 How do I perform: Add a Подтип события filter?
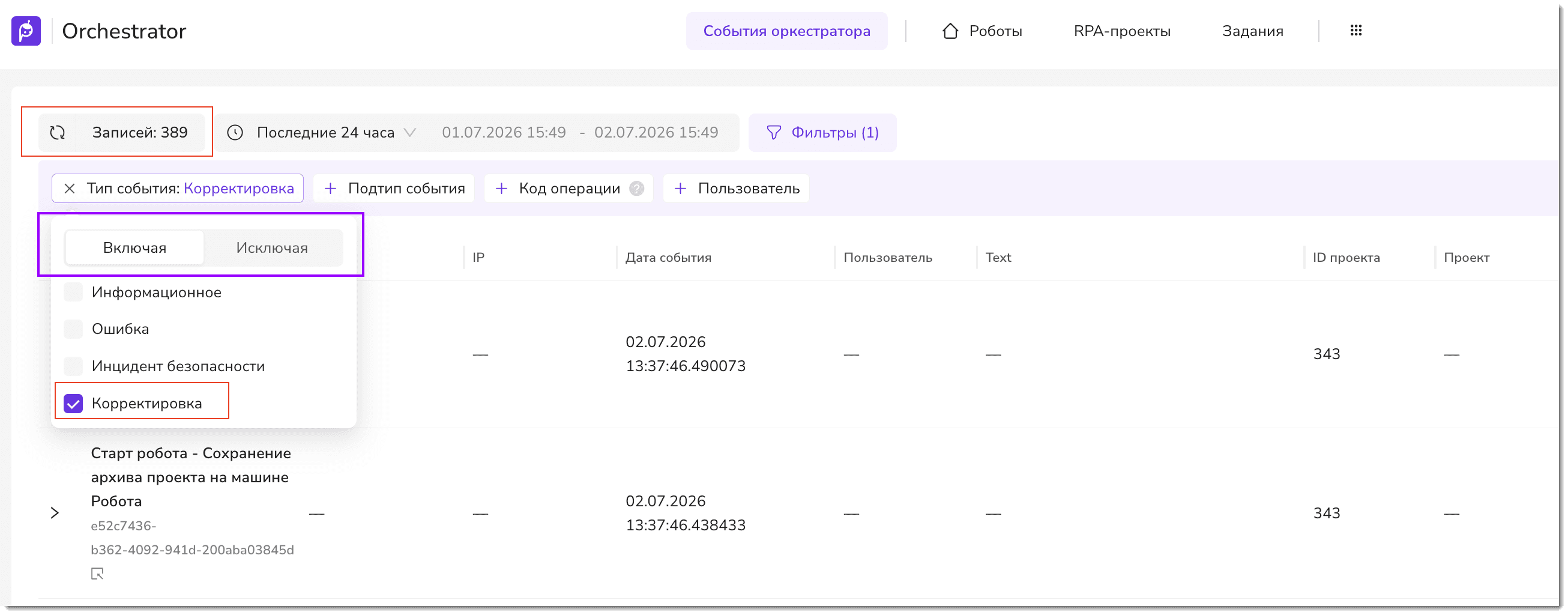tap(394, 189)
